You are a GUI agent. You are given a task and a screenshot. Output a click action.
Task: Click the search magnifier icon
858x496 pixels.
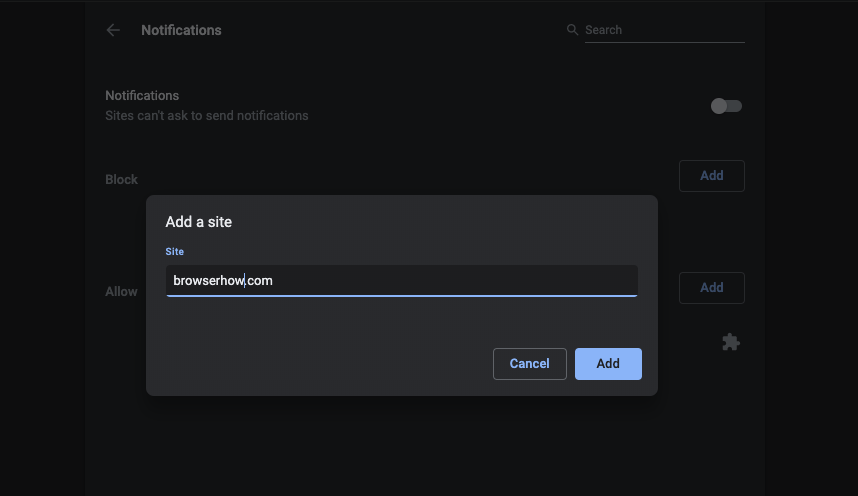click(572, 30)
